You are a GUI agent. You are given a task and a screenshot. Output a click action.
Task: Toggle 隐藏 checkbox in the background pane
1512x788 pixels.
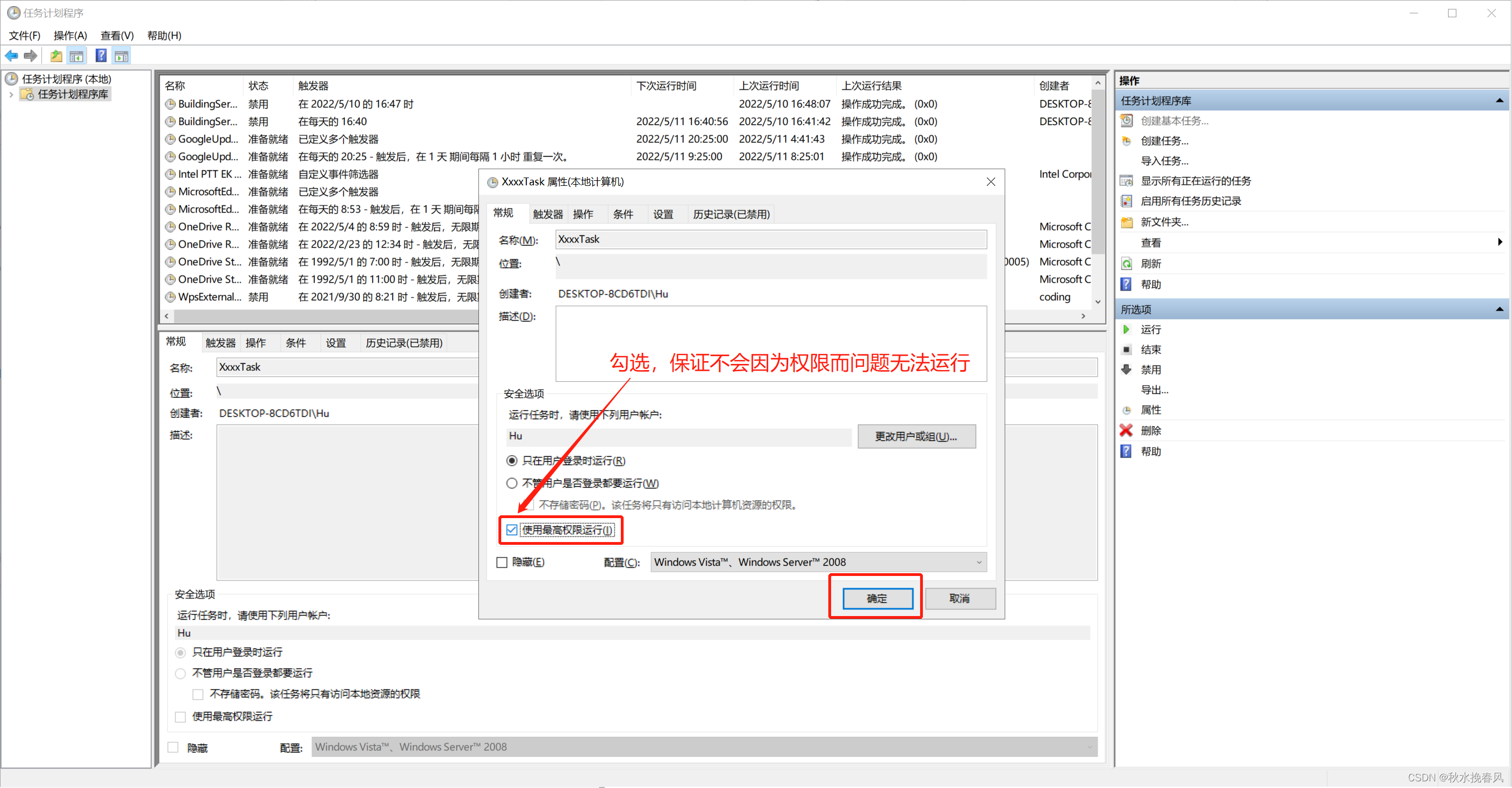click(173, 747)
